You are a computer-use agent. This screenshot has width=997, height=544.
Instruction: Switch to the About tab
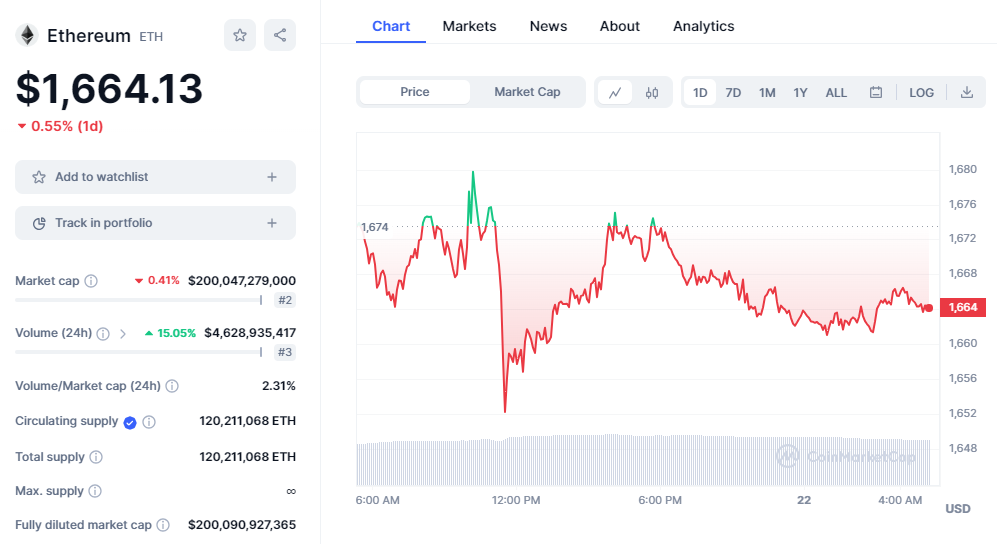pos(620,26)
